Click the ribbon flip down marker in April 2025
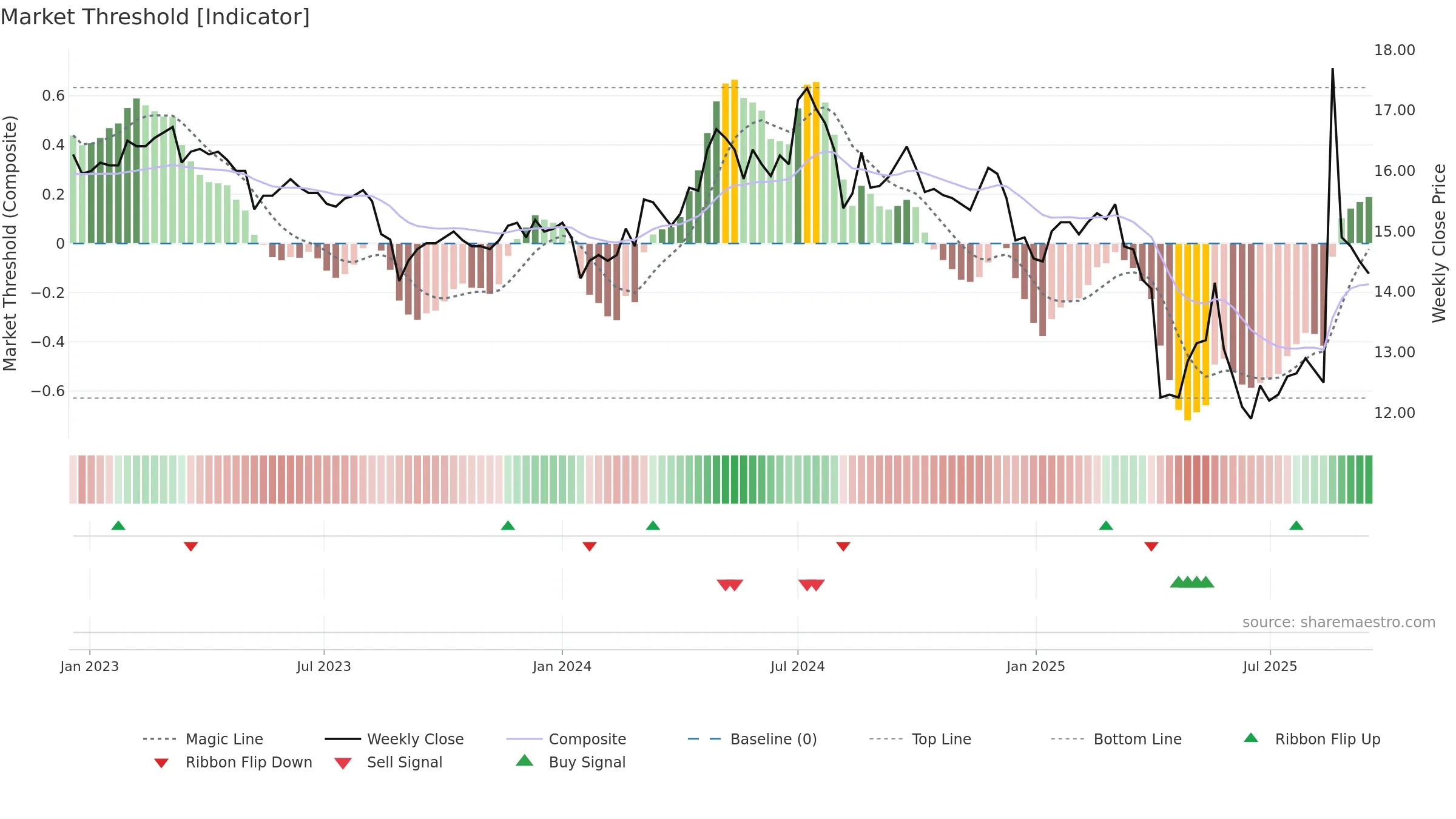1456x819 pixels. (1151, 547)
